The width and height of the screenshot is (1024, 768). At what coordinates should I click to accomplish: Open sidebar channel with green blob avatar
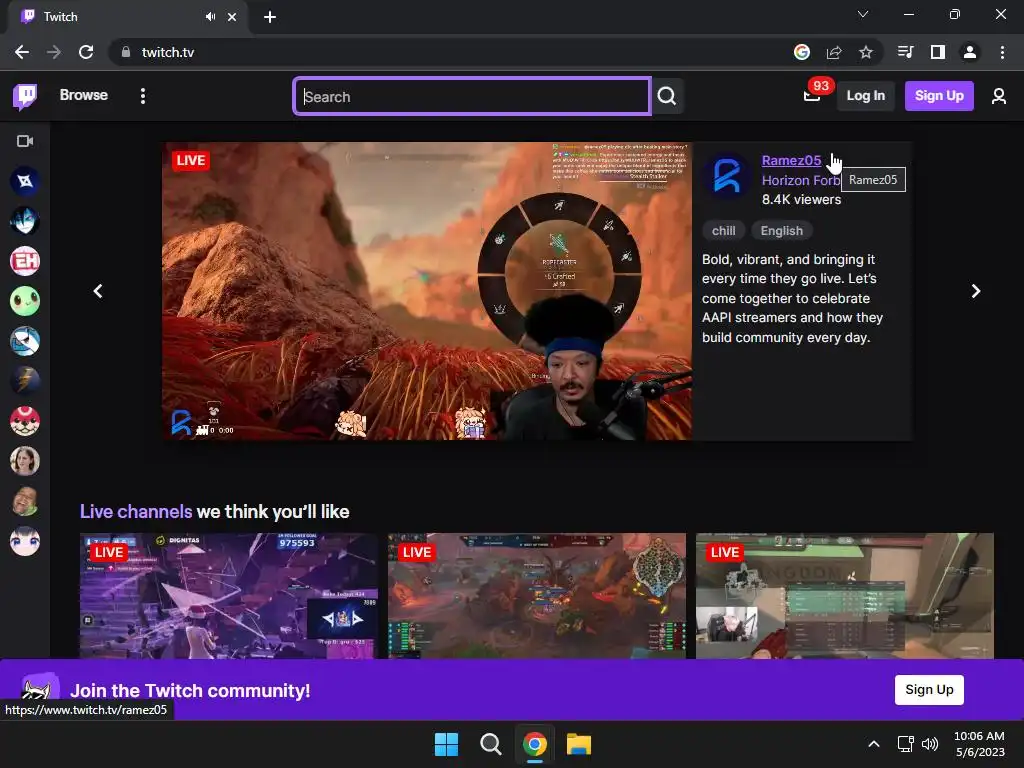[25, 301]
